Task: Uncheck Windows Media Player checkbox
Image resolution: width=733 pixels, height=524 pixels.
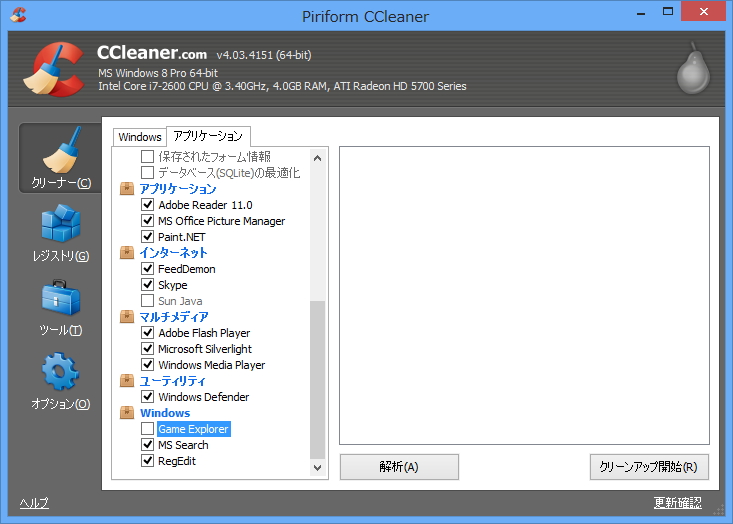Action: 147,365
